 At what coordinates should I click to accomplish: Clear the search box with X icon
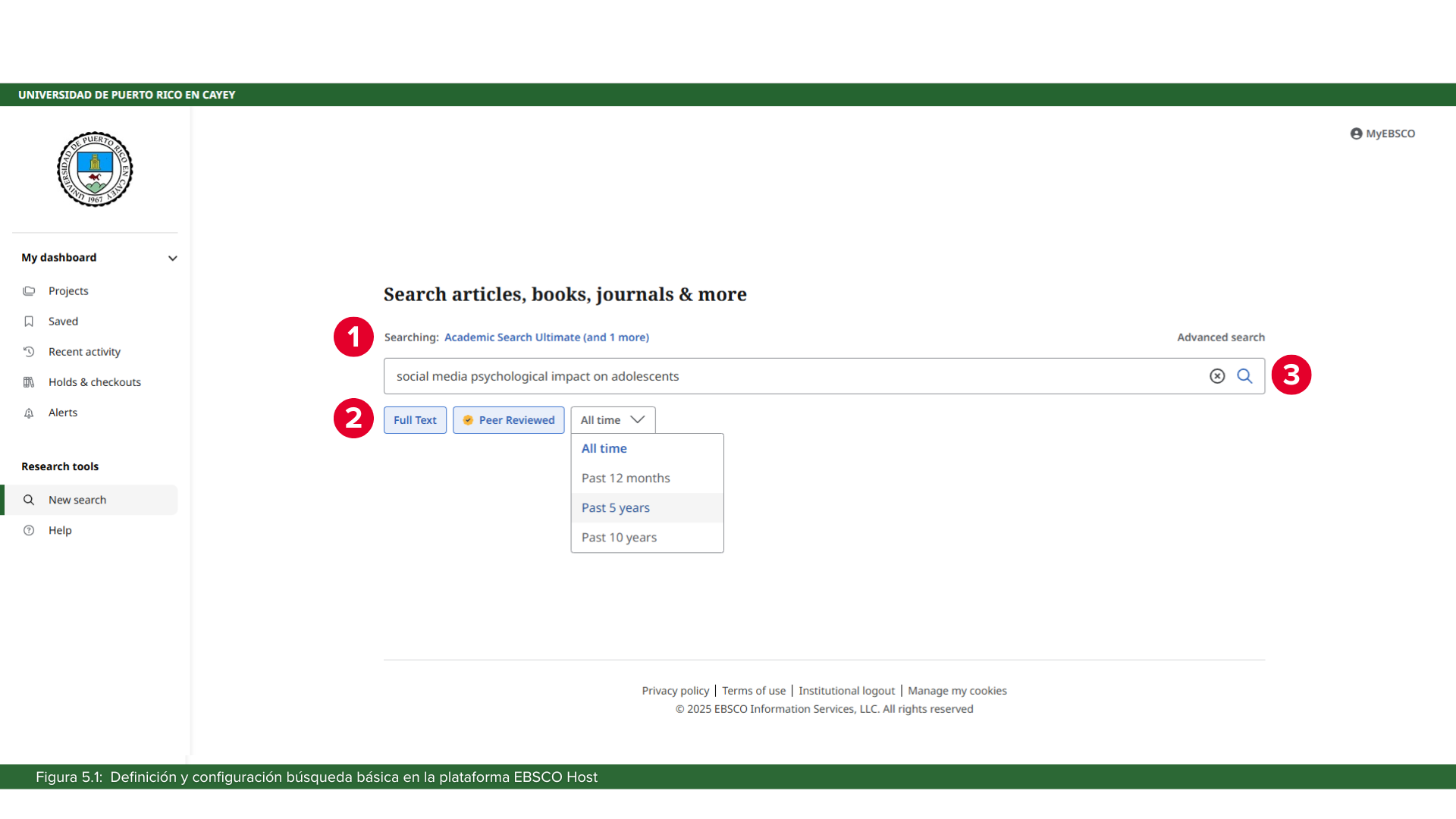coord(1217,376)
